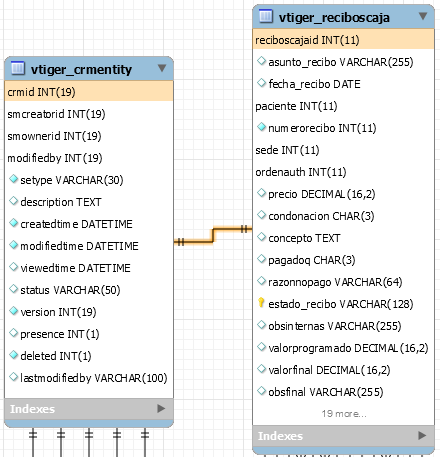Select the crmid INT(19) primary key row
Viewport: 440px width, 457px height.
[x=89, y=92]
